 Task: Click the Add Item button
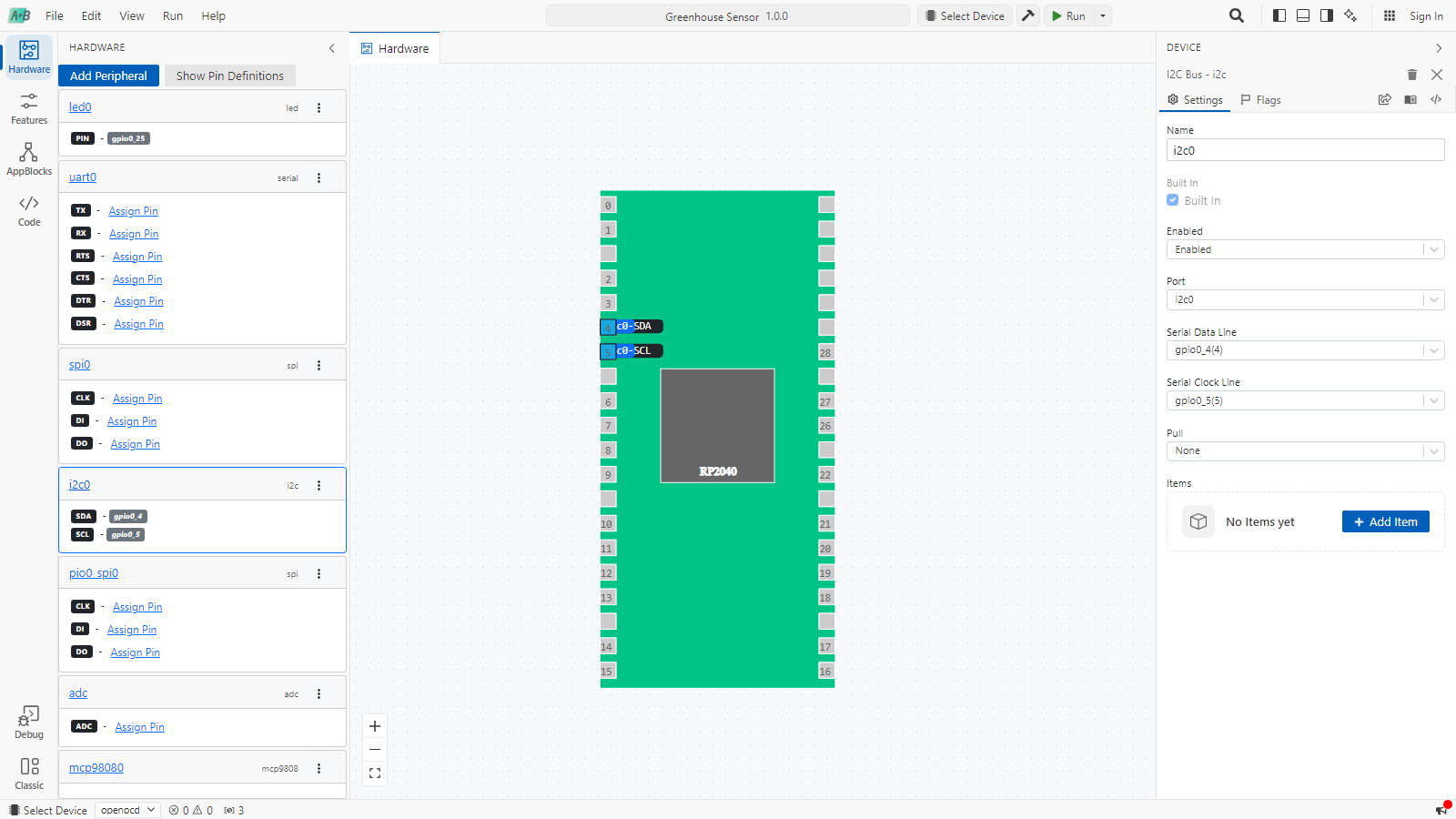(1386, 521)
